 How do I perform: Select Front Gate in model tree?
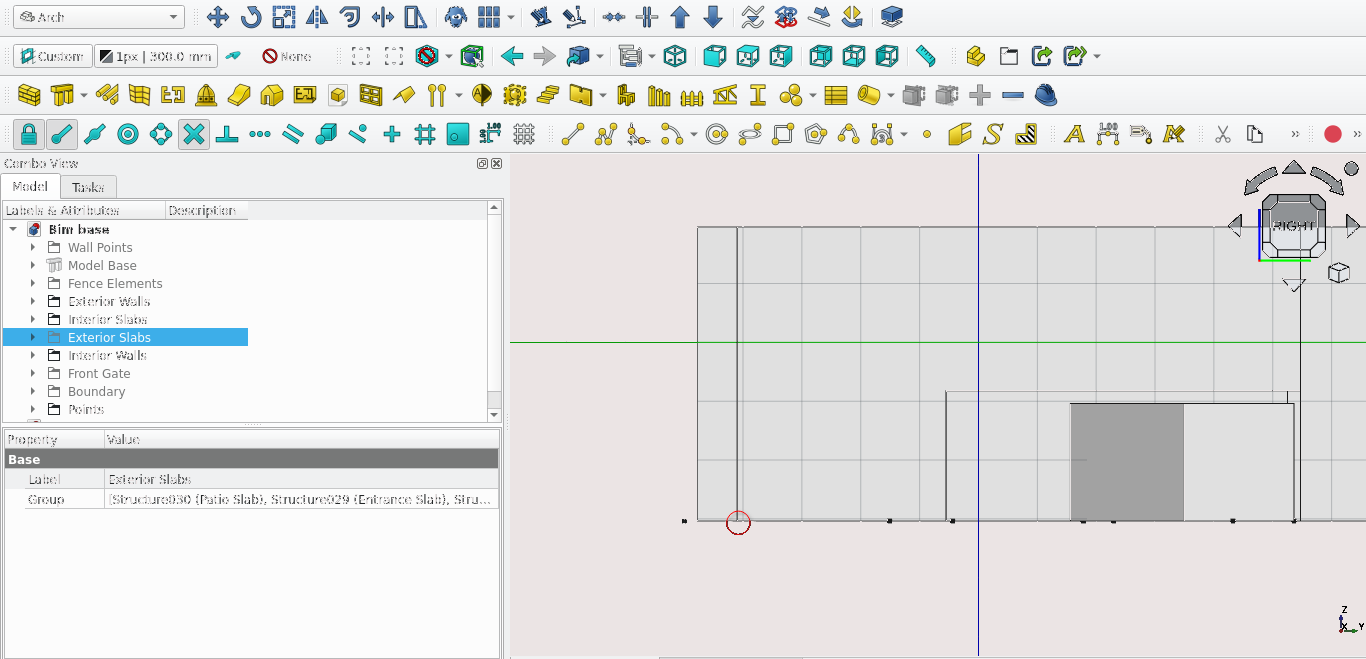point(99,374)
